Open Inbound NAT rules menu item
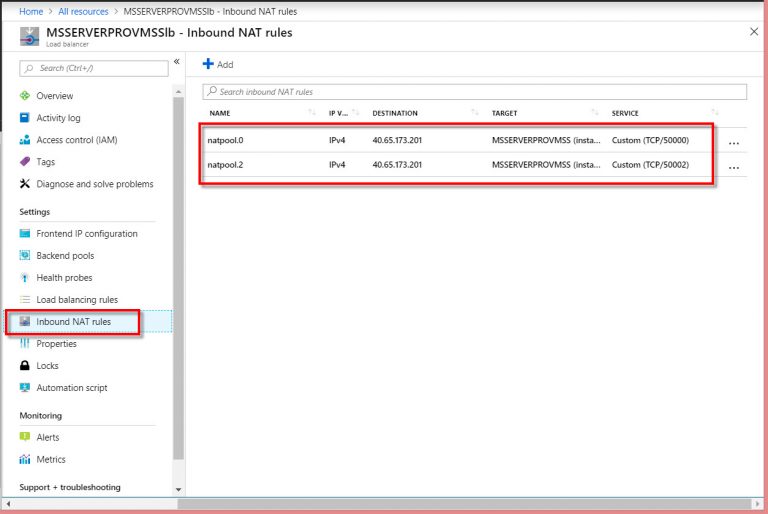This screenshot has width=768, height=514. (73, 322)
